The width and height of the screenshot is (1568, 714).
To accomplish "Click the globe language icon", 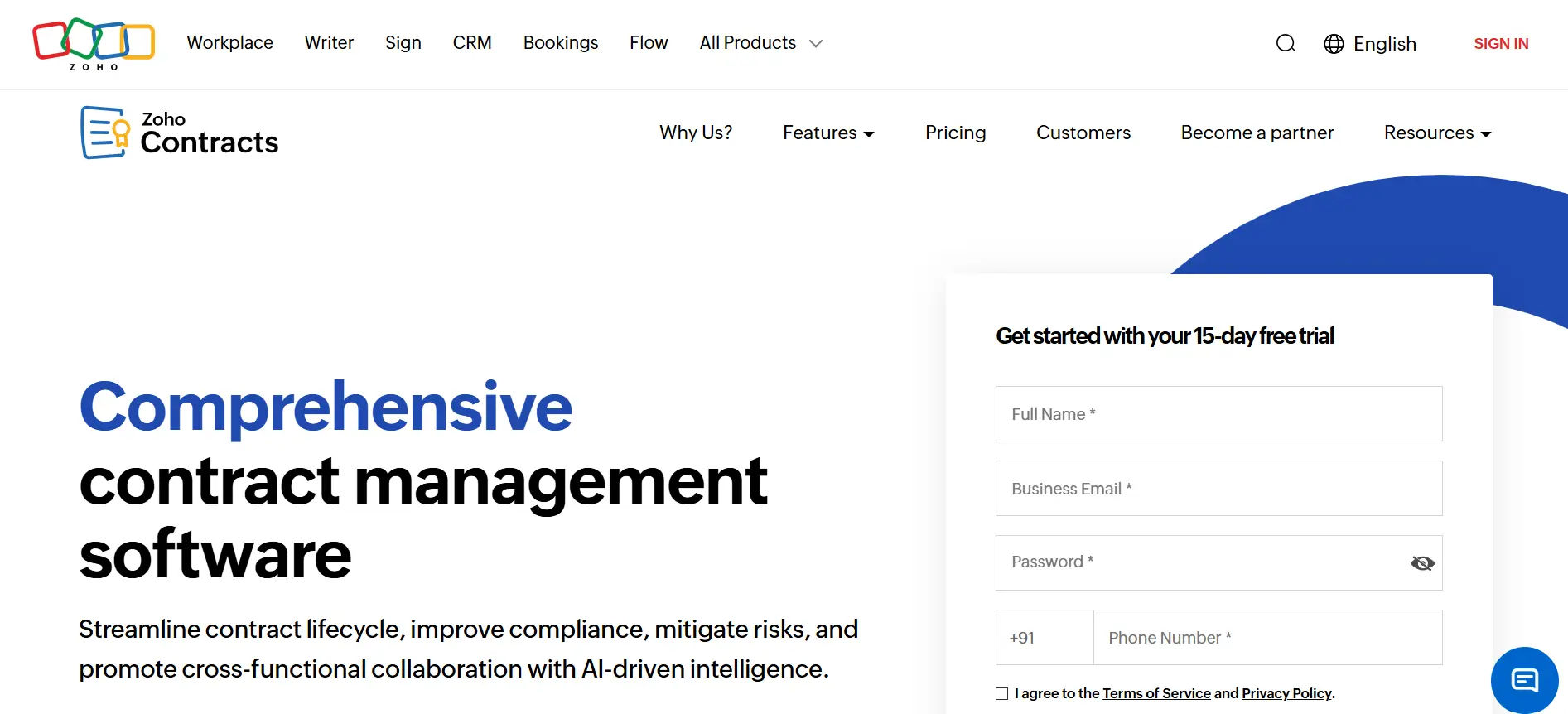I will (x=1334, y=44).
